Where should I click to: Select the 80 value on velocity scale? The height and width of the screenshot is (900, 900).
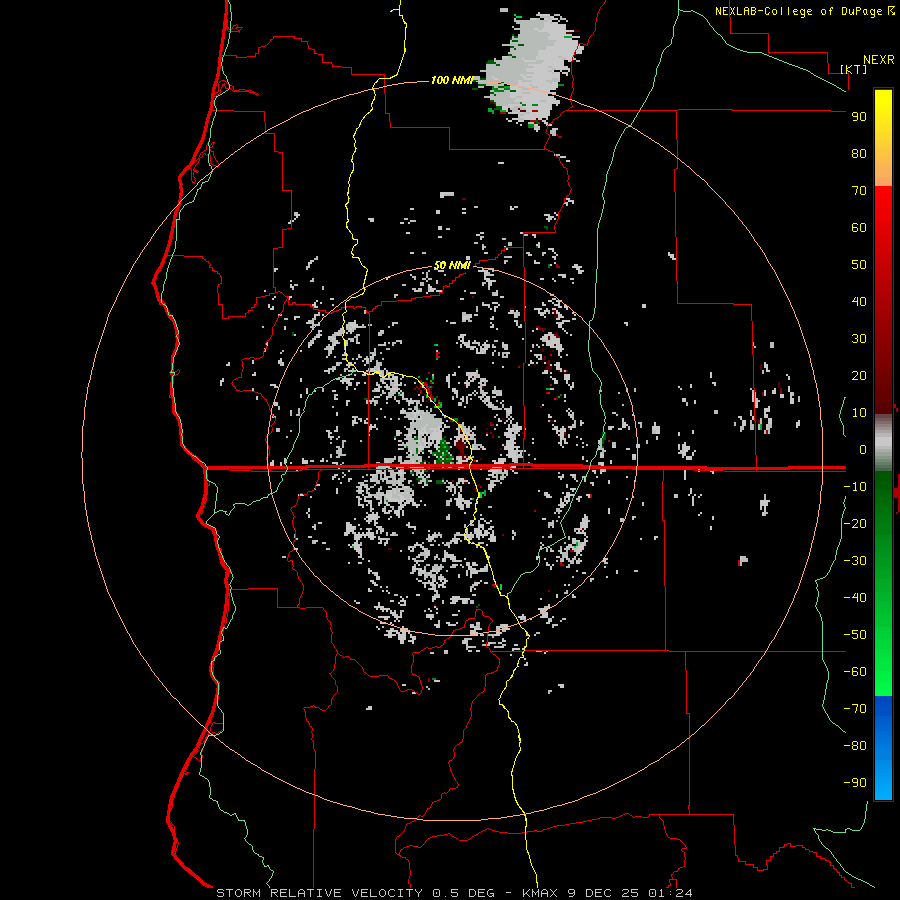tap(859, 153)
